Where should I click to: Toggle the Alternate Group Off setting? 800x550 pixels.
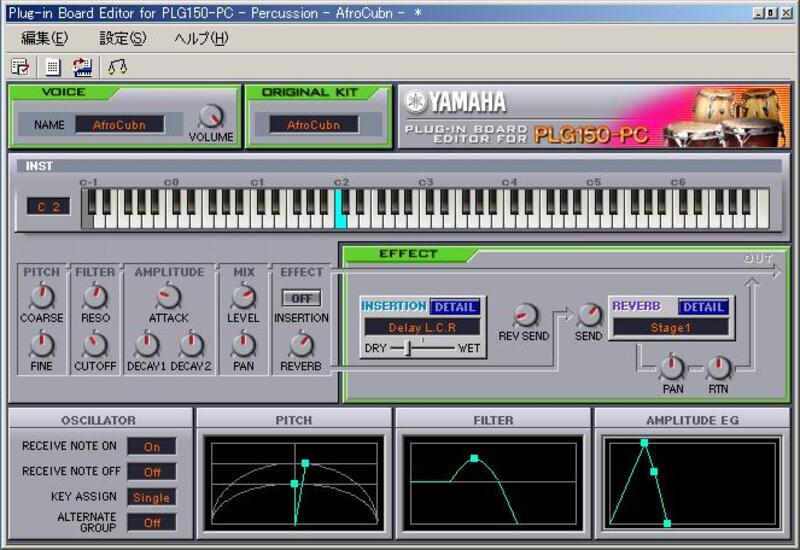(152, 522)
